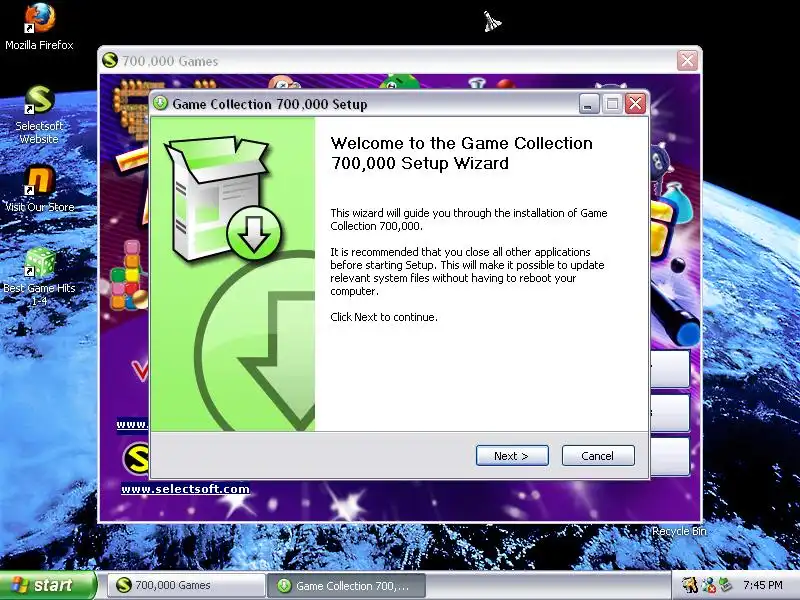This screenshot has height=600, width=800.
Task: Open the Selectsoft Website desktop shortcut
Action: [x=39, y=114]
